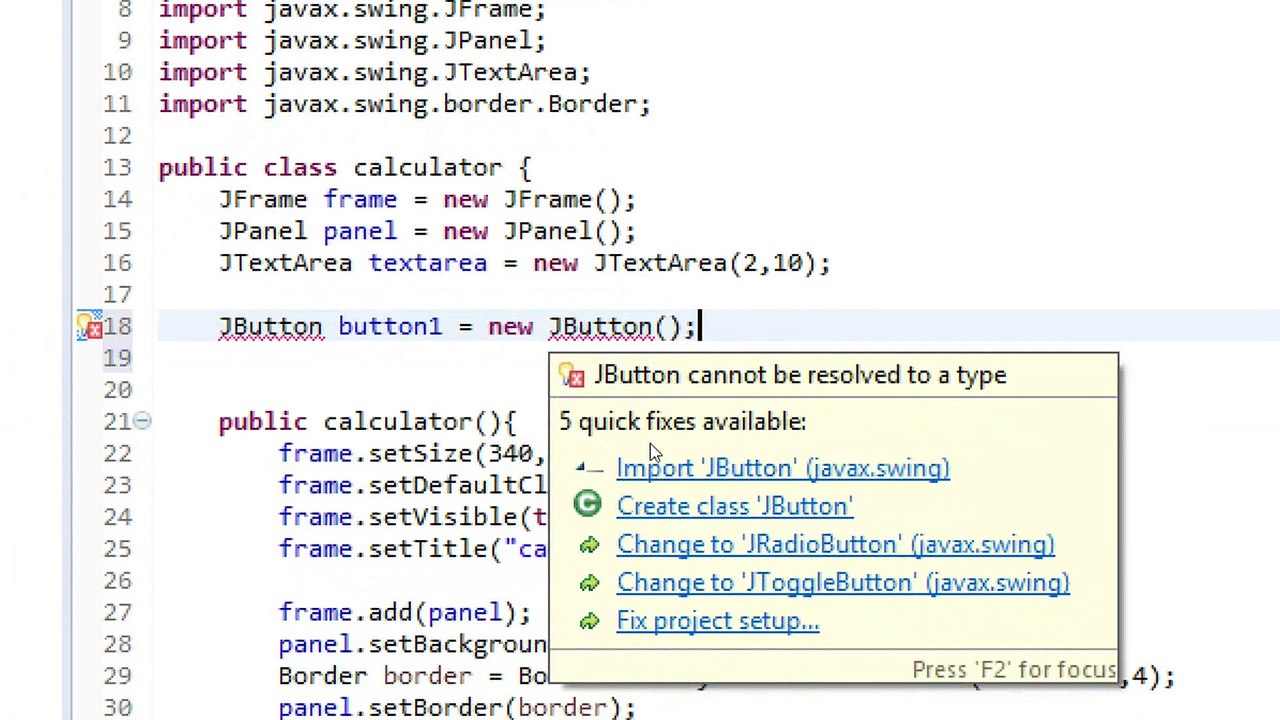
Task: Click the error icon in the tooltip header
Action: click(x=572, y=376)
